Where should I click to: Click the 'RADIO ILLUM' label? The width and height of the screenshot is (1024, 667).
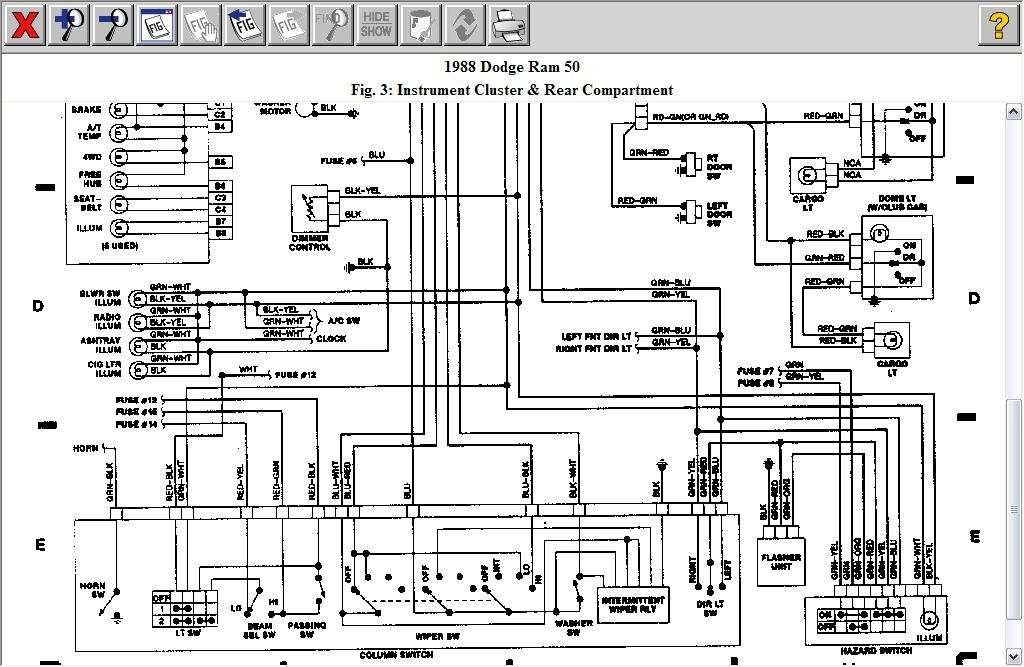107,321
